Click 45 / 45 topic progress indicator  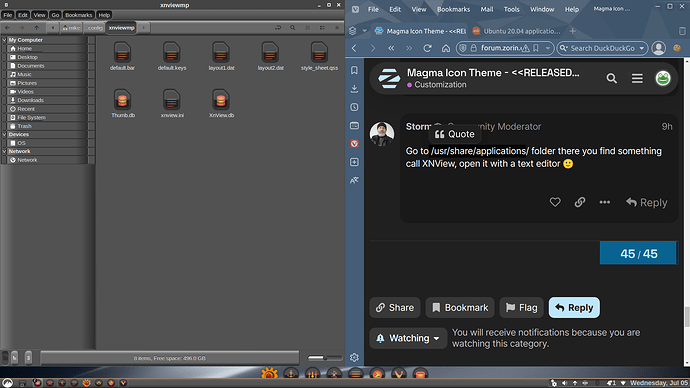(x=638, y=253)
